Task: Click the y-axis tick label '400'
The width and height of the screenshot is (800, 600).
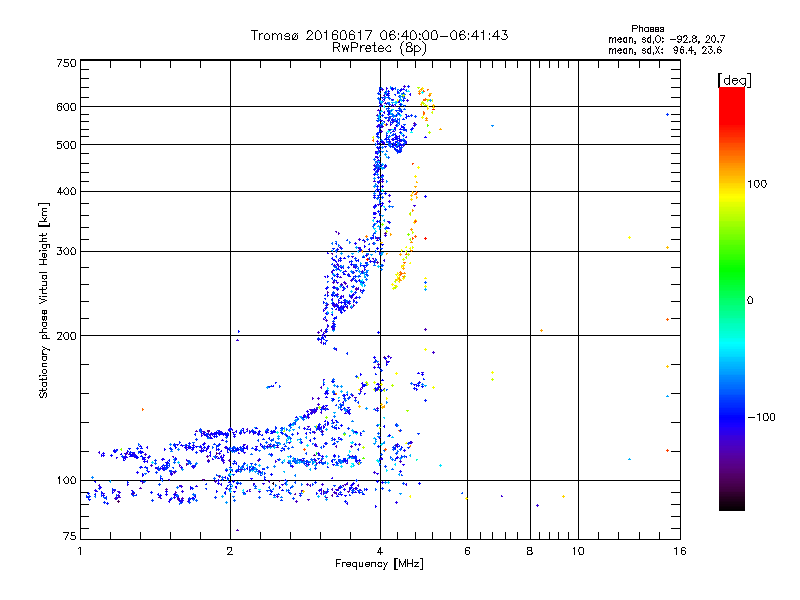Action: [66, 192]
